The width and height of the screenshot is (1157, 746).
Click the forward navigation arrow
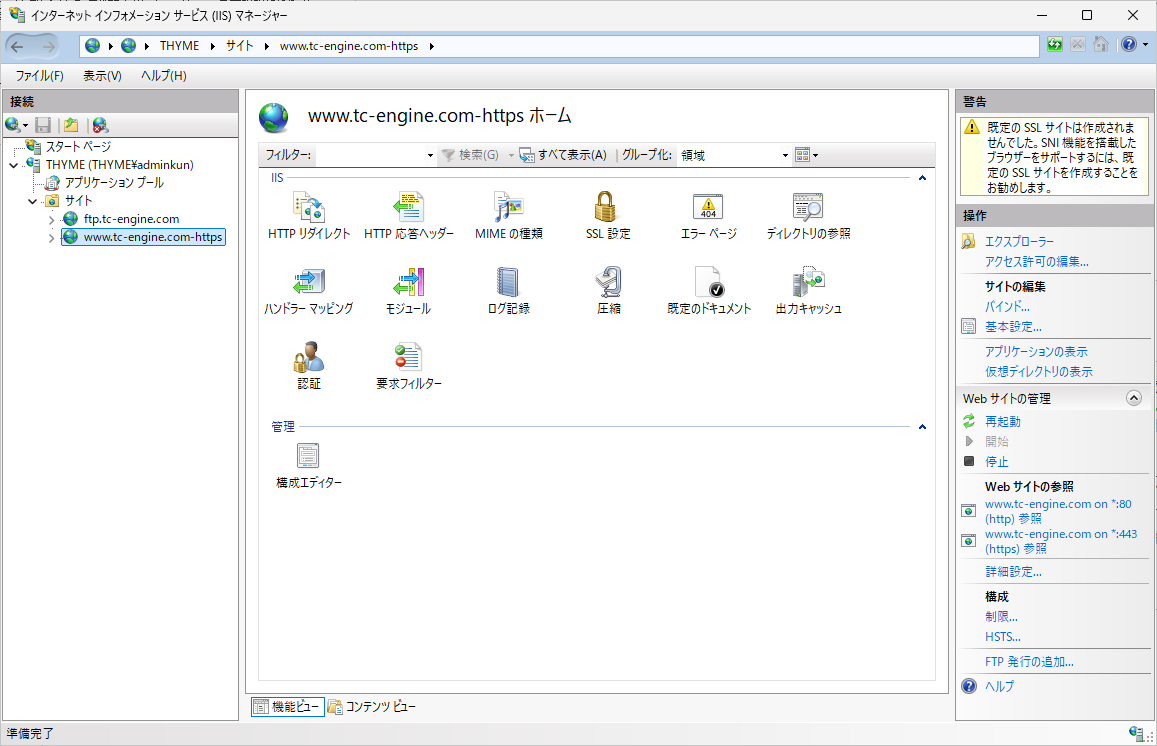tap(48, 46)
